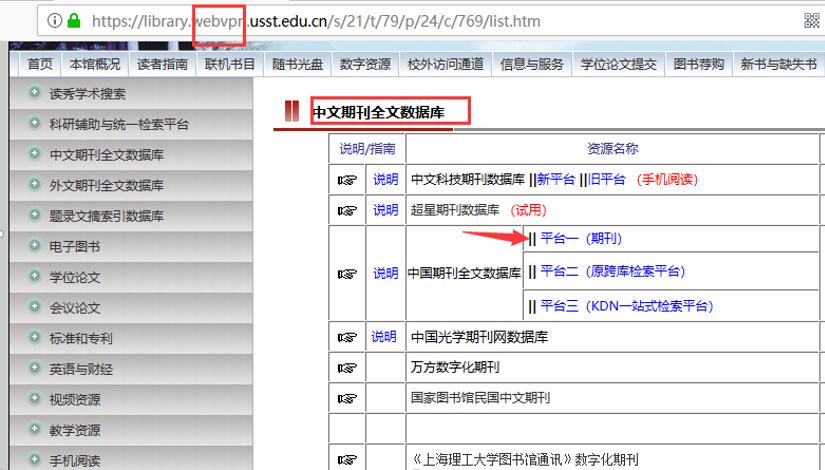Image resolution: width=825 pixels, height=470 pixels.
Task: Click the plus icon beside 电子图书
Action: pyautogui.click(x=34, y=246)
